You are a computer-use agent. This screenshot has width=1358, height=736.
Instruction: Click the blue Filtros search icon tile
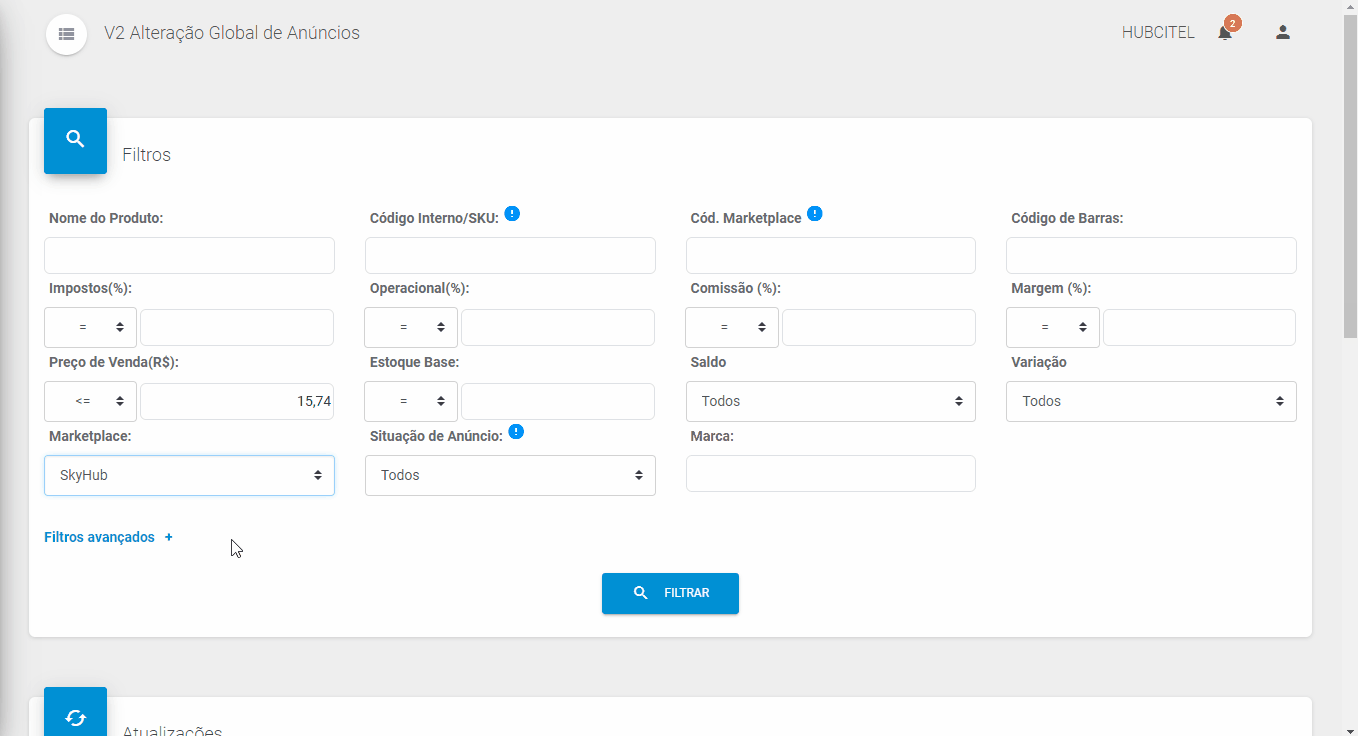coord(75,141)
